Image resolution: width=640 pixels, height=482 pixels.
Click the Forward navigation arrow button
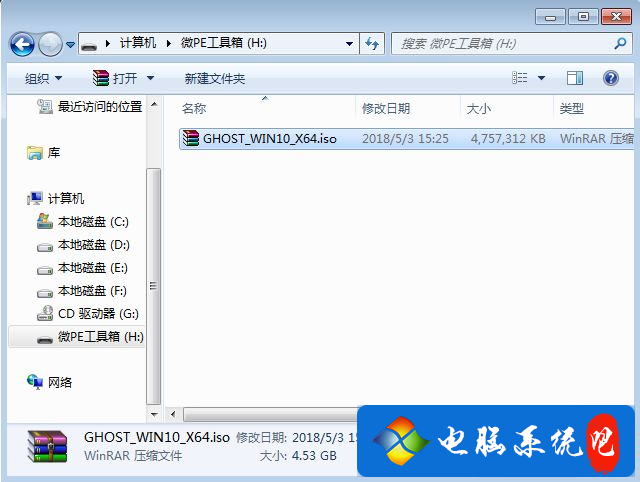50,44
